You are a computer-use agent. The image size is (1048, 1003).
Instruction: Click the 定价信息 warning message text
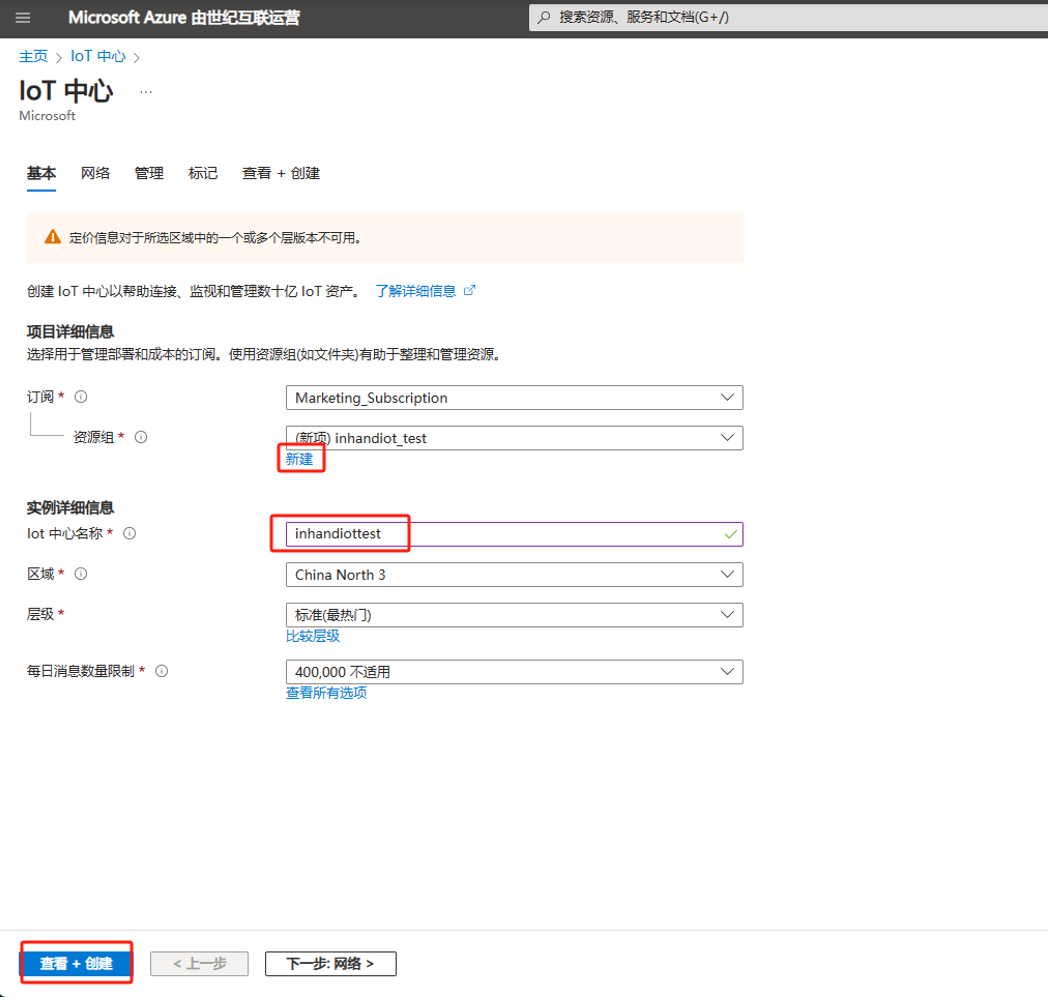(215, 238)
